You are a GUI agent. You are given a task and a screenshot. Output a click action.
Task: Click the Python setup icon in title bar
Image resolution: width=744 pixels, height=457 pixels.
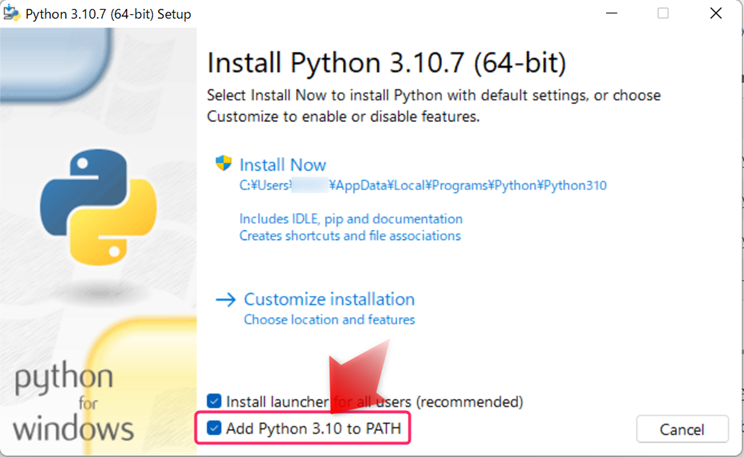coord(12,15)
